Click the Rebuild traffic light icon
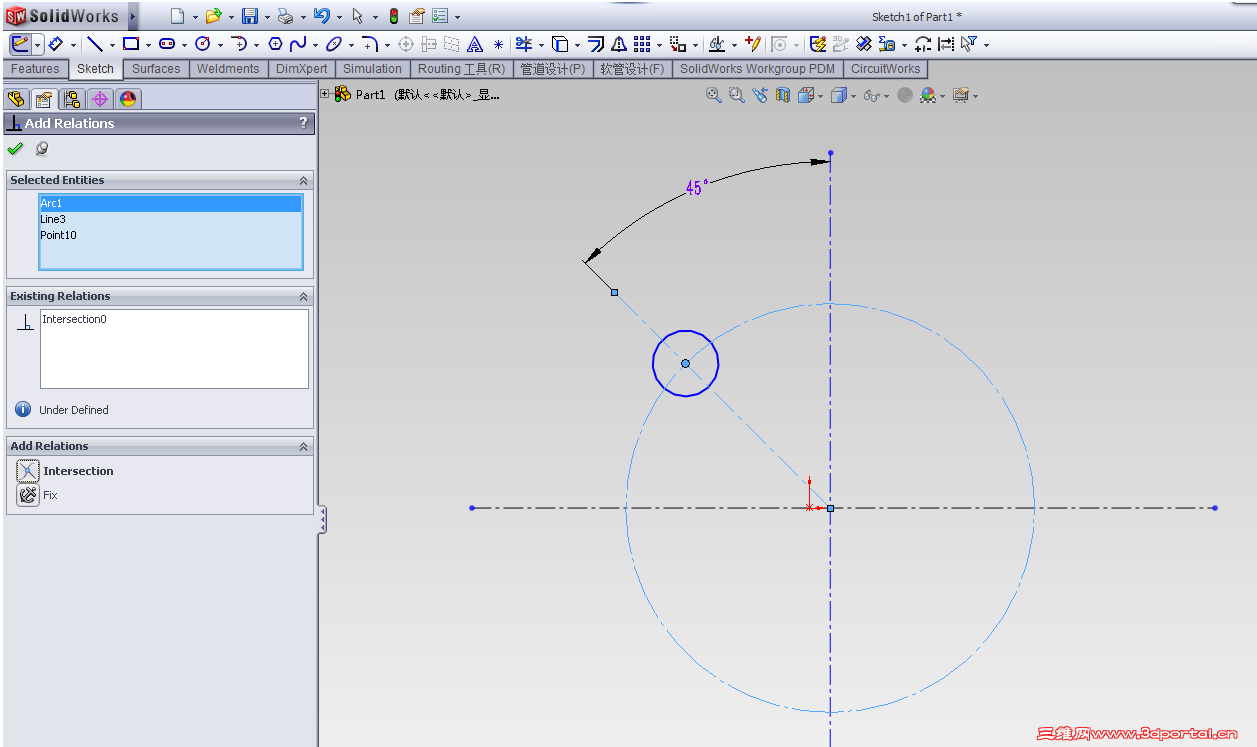This screenshot has width=1257, height=747. 393,16
